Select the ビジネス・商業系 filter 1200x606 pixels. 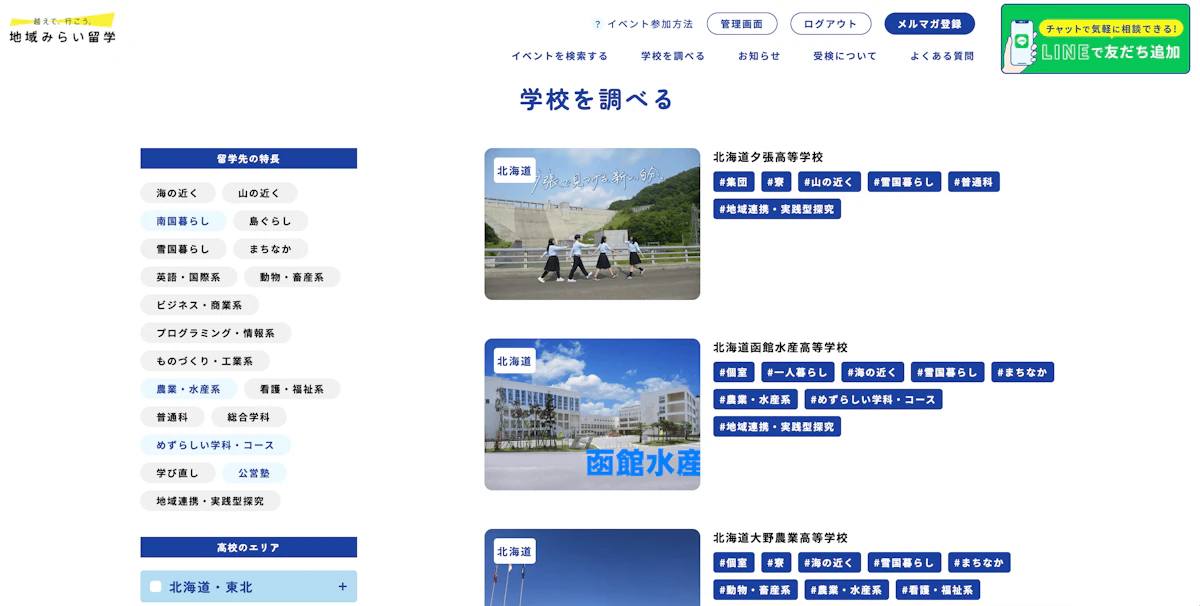[x=199, y=305]
